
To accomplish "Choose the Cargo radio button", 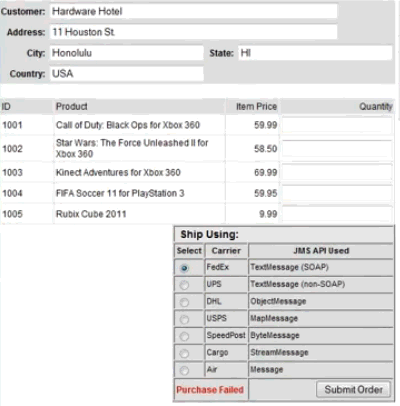I will tap(184, 353).
